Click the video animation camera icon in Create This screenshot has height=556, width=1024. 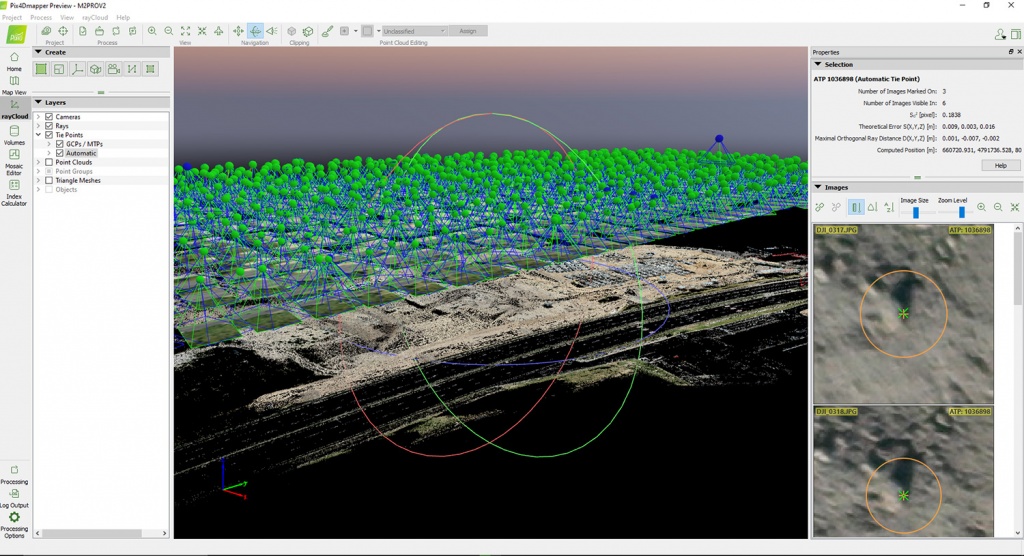(114, 69)
